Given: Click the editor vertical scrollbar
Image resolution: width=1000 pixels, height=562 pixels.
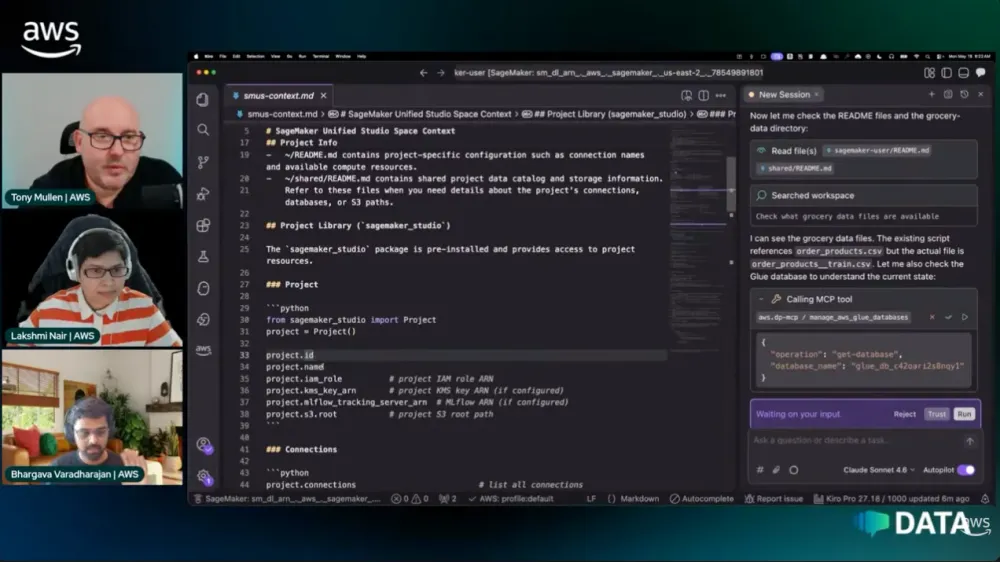Looking at the screenshot, I should (731, 183).
